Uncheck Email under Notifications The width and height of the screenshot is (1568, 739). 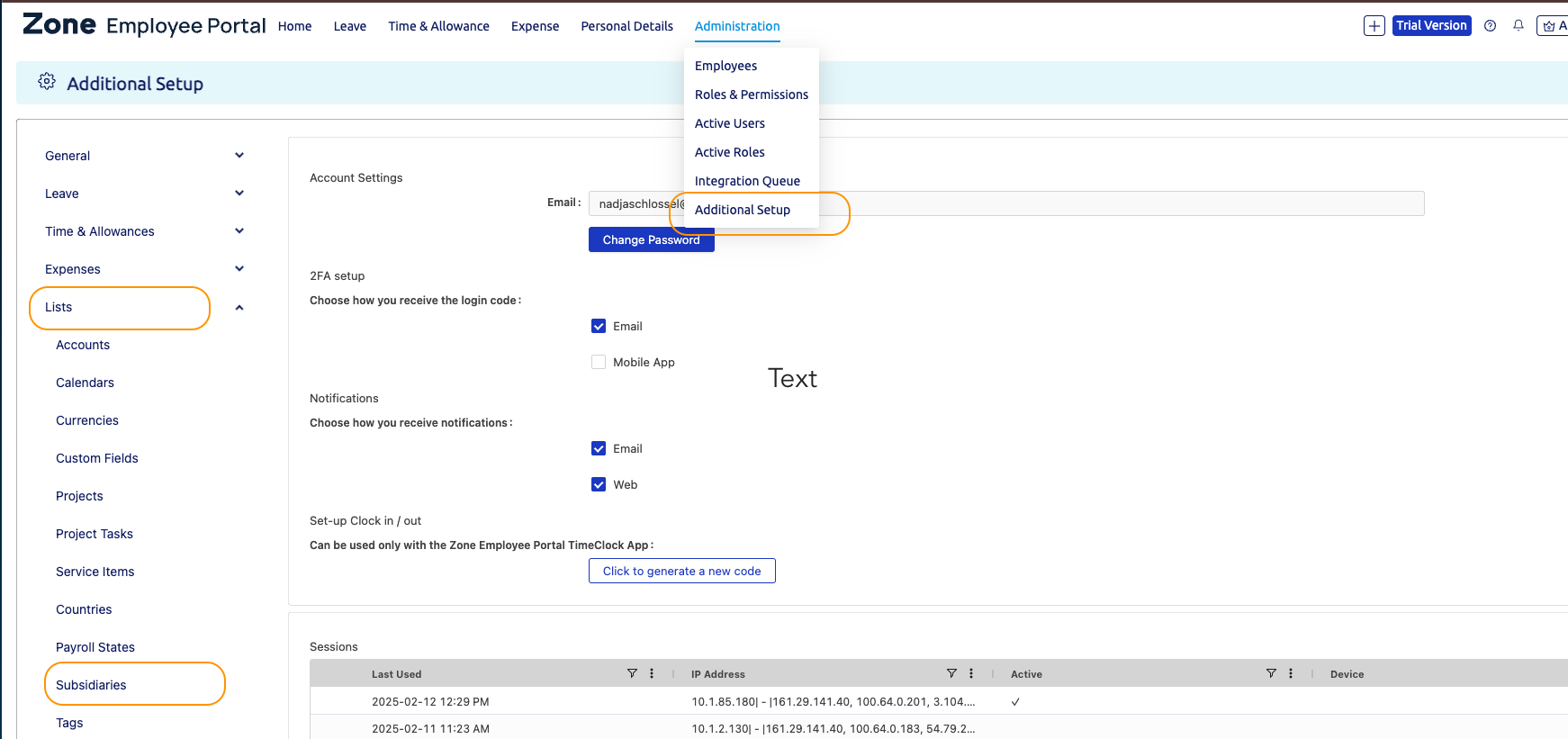pos(599,448)
